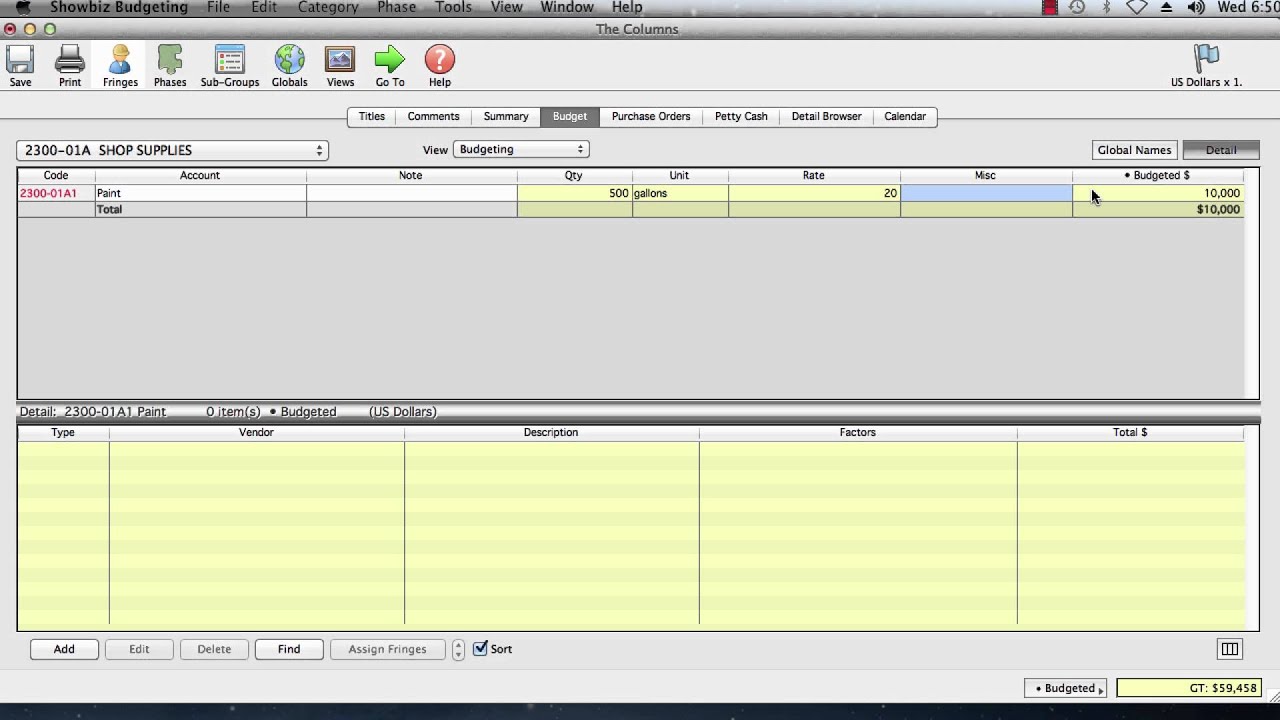Click the Rate cell showing 20
Viewport: 1280px width, 720px height.
(814, 193)
